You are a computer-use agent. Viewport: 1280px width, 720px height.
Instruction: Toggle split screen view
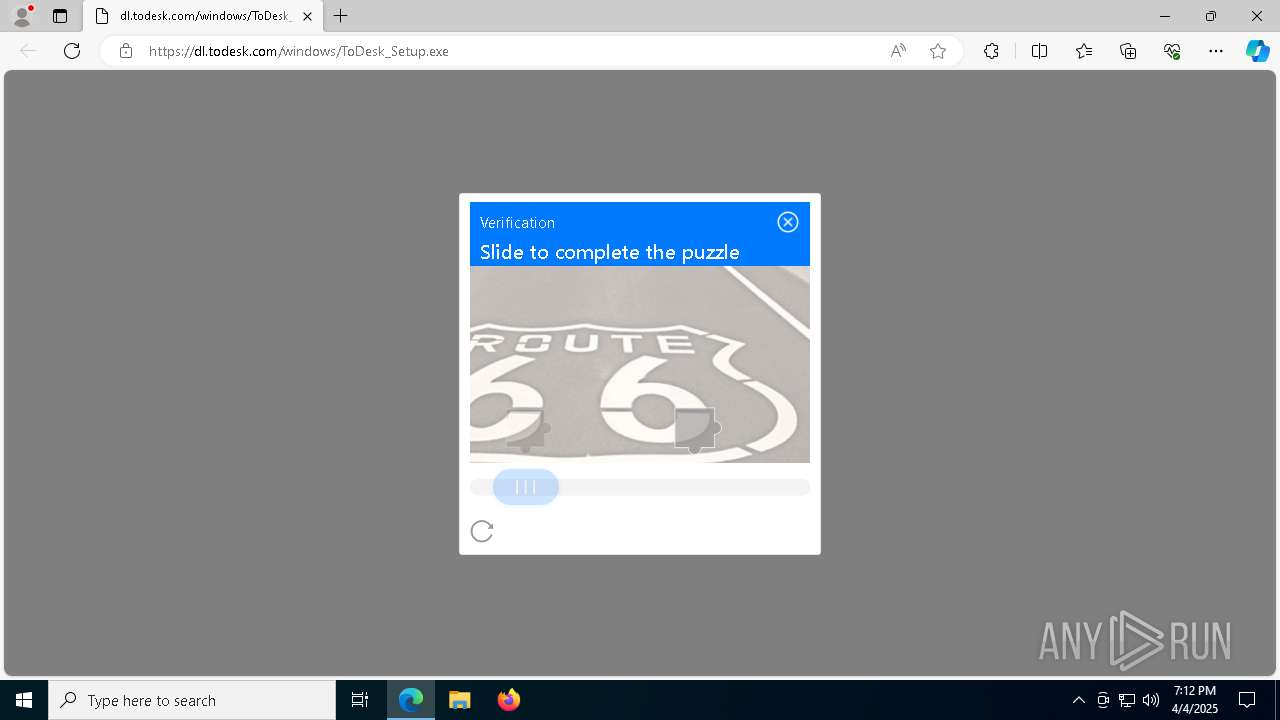point(1039,51)
